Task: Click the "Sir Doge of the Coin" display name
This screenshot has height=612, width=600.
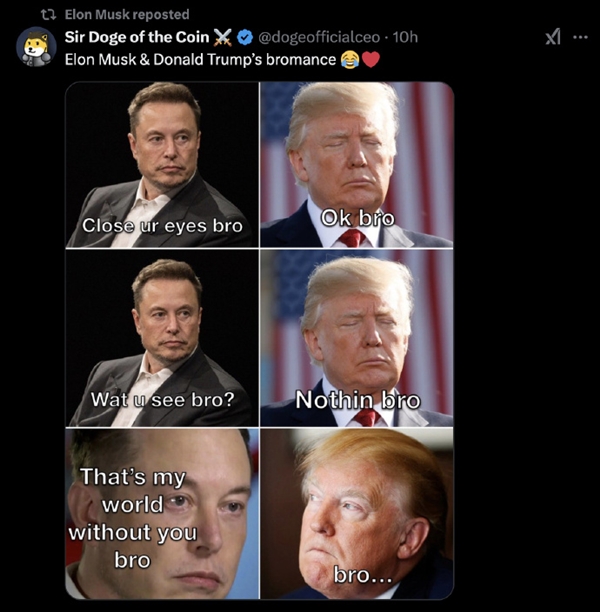Action: [134, 37]
